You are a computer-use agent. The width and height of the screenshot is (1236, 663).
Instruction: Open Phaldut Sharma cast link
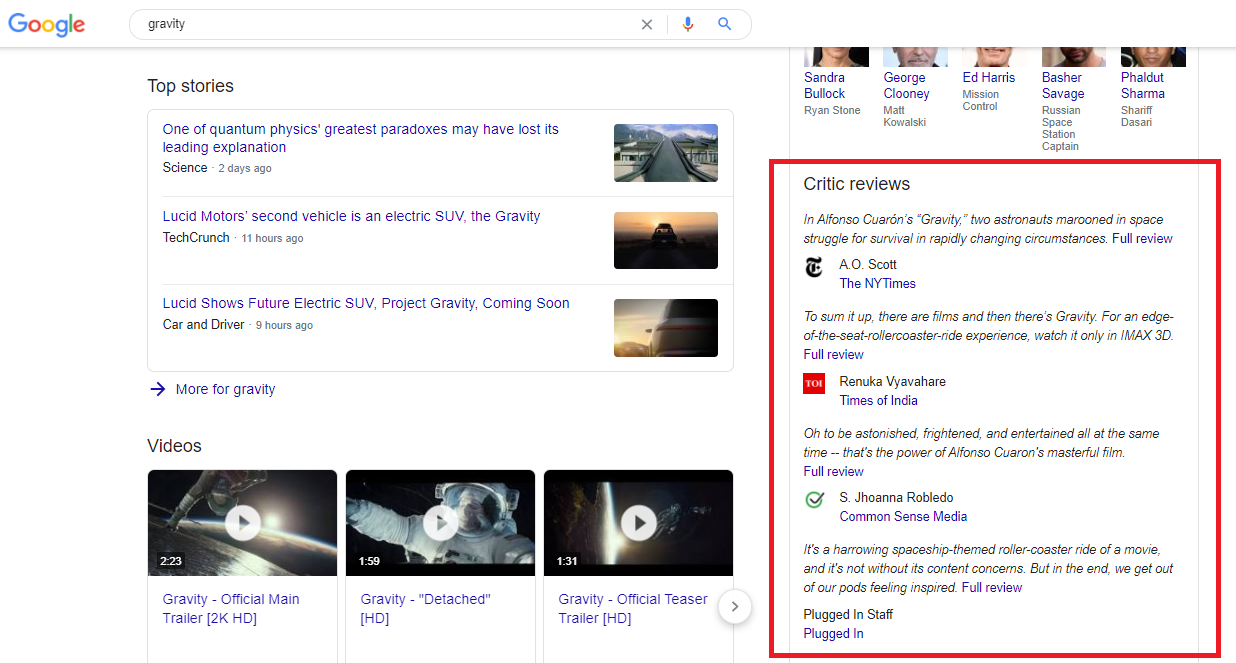coord(1143,85)
